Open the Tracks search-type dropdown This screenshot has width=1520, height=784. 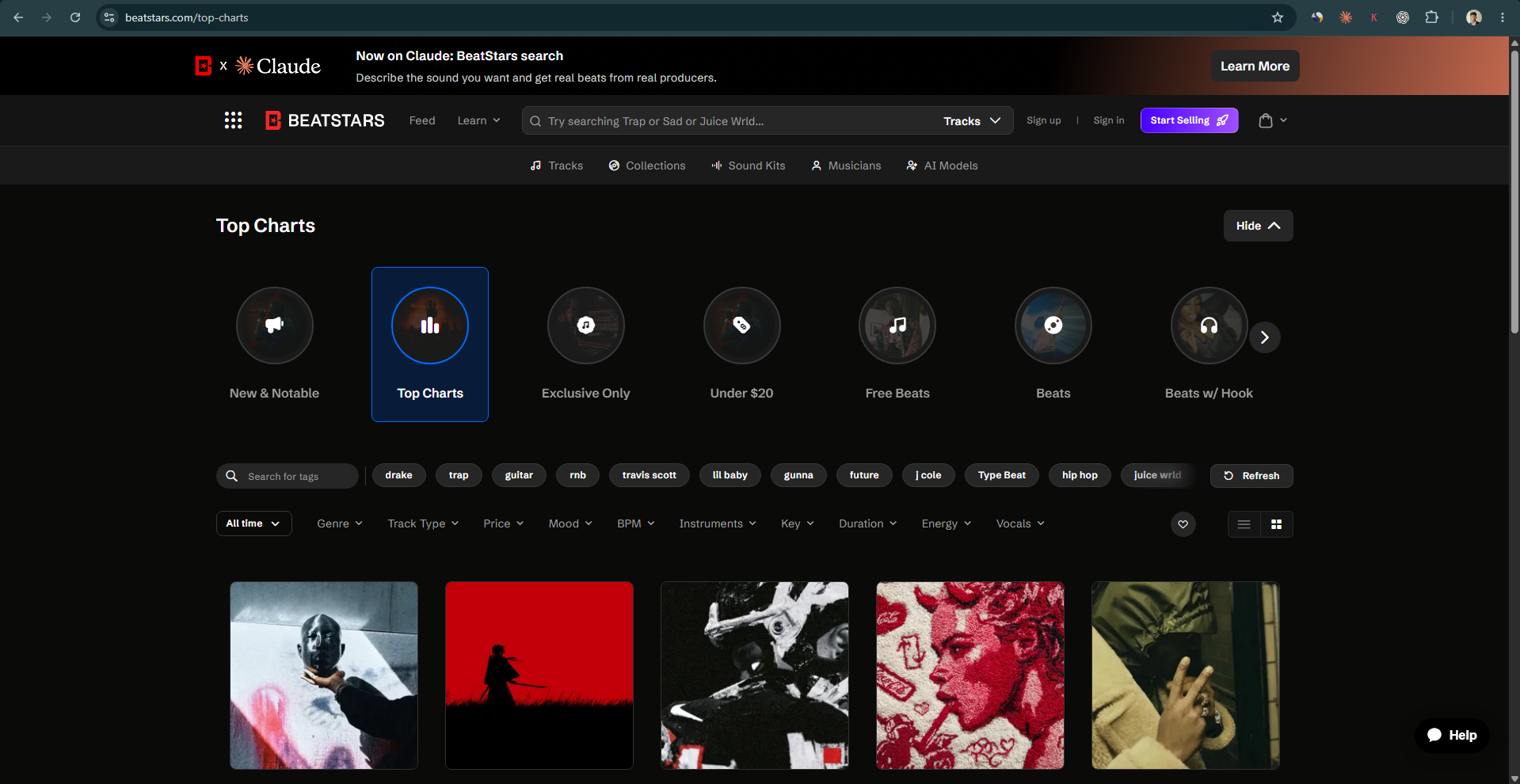(x=972, y=121)
